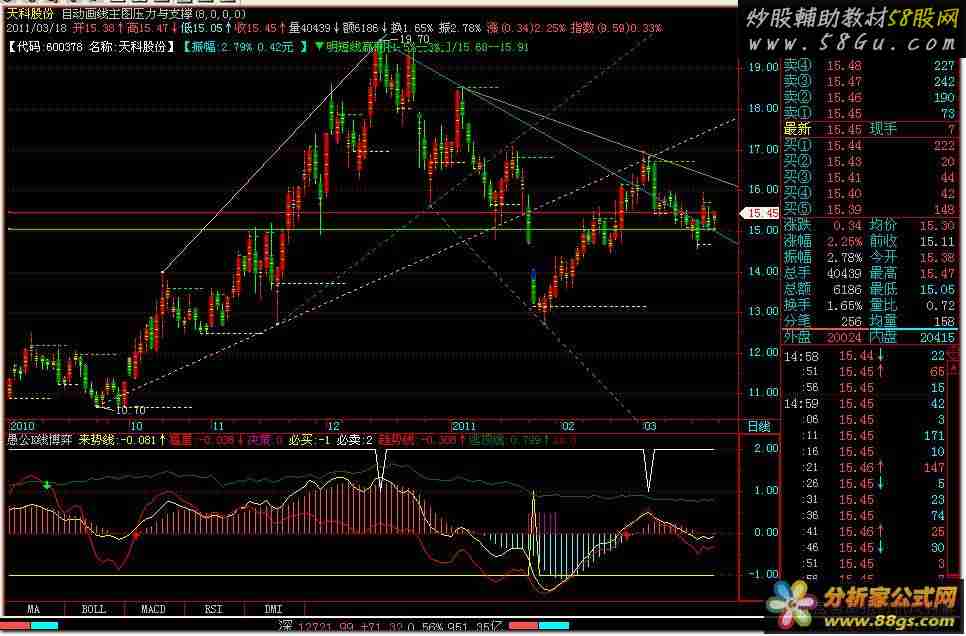Switch to the BOLL indicator tab

(x=94, y=609)
